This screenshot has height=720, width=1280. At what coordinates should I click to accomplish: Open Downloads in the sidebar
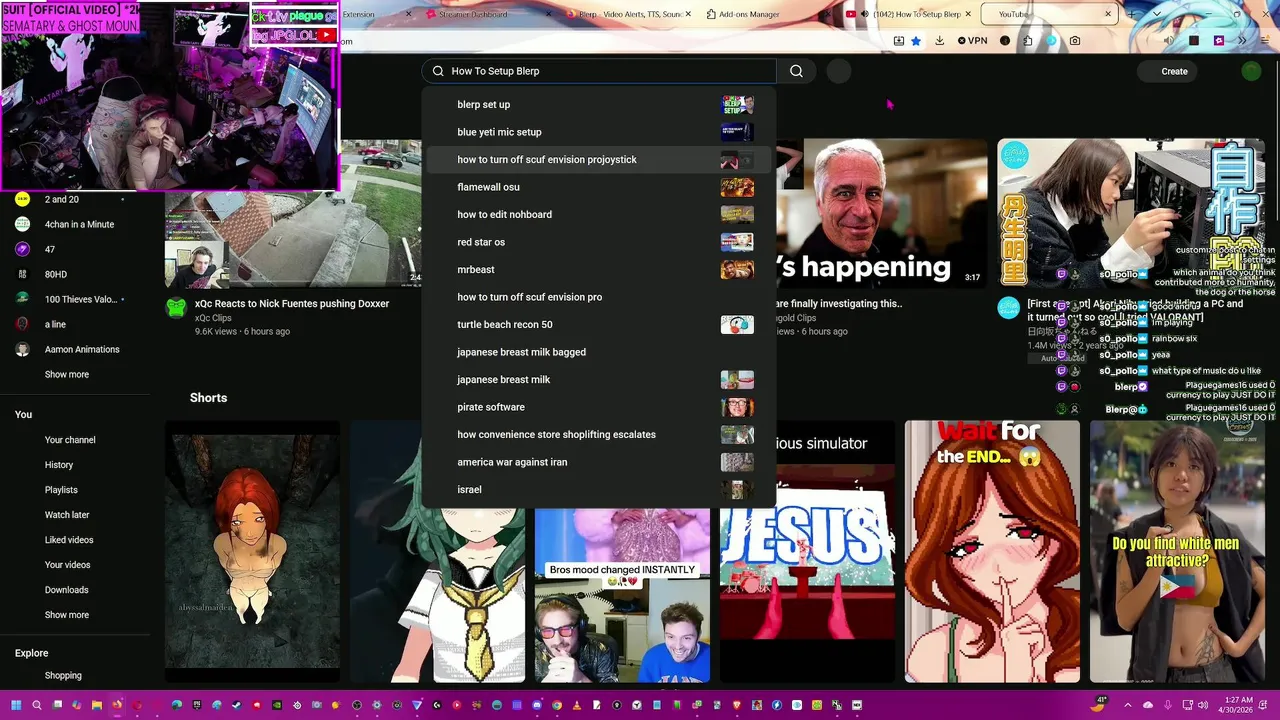point(66,590)
